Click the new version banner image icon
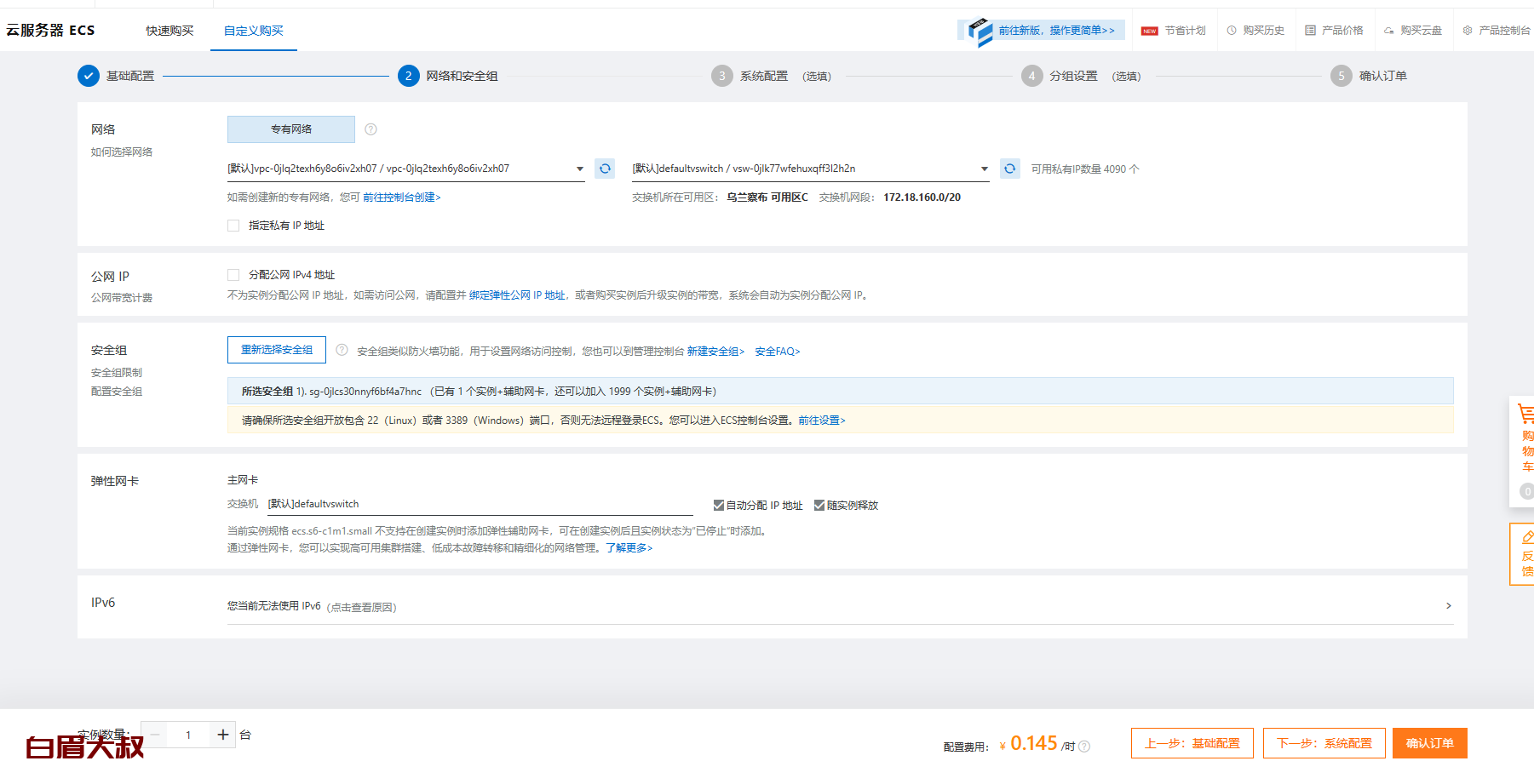 click(980, 31)
